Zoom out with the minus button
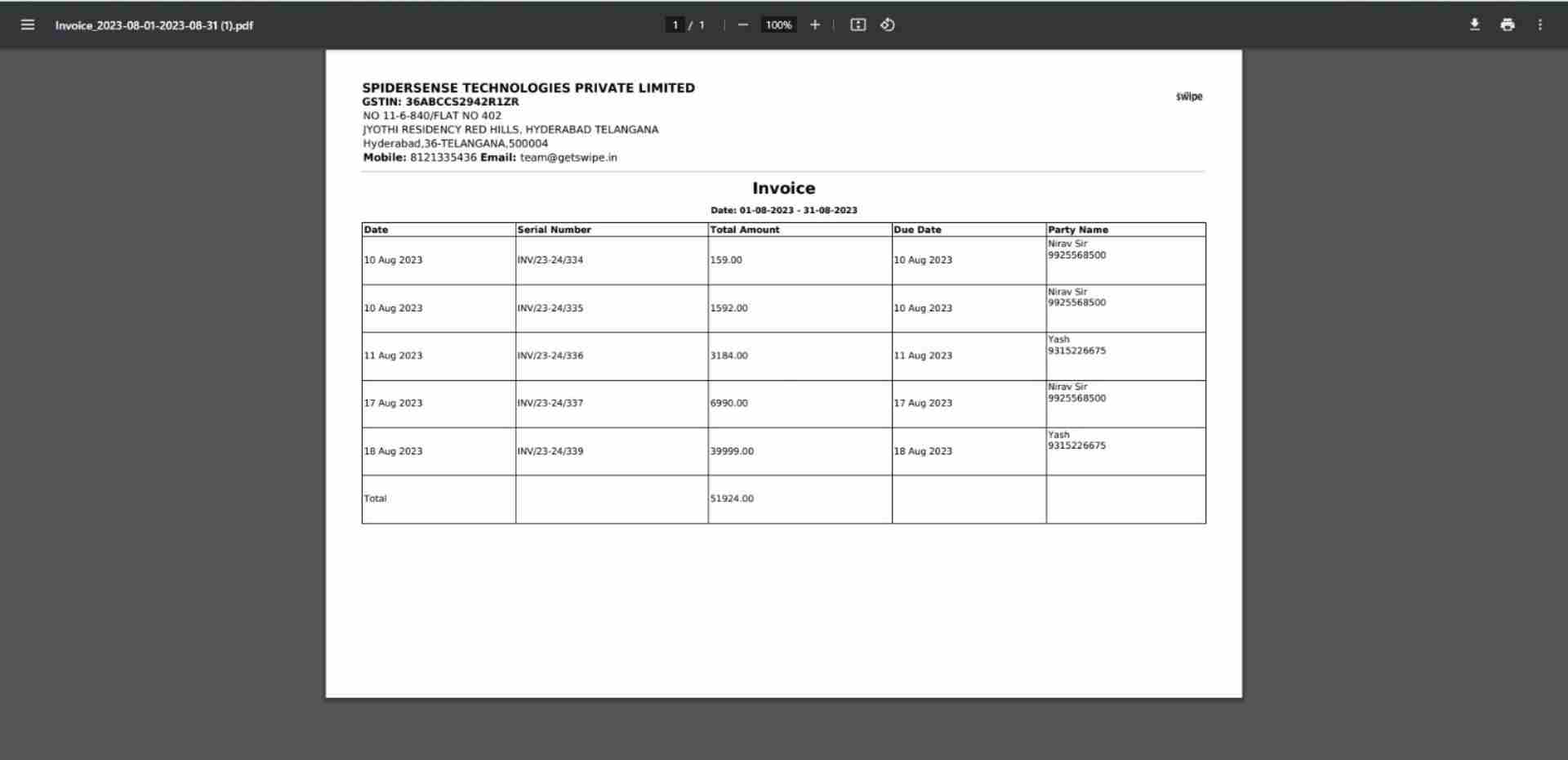Screen dimensions: 1568x760 pyautogui.click(x=742, y=25)
